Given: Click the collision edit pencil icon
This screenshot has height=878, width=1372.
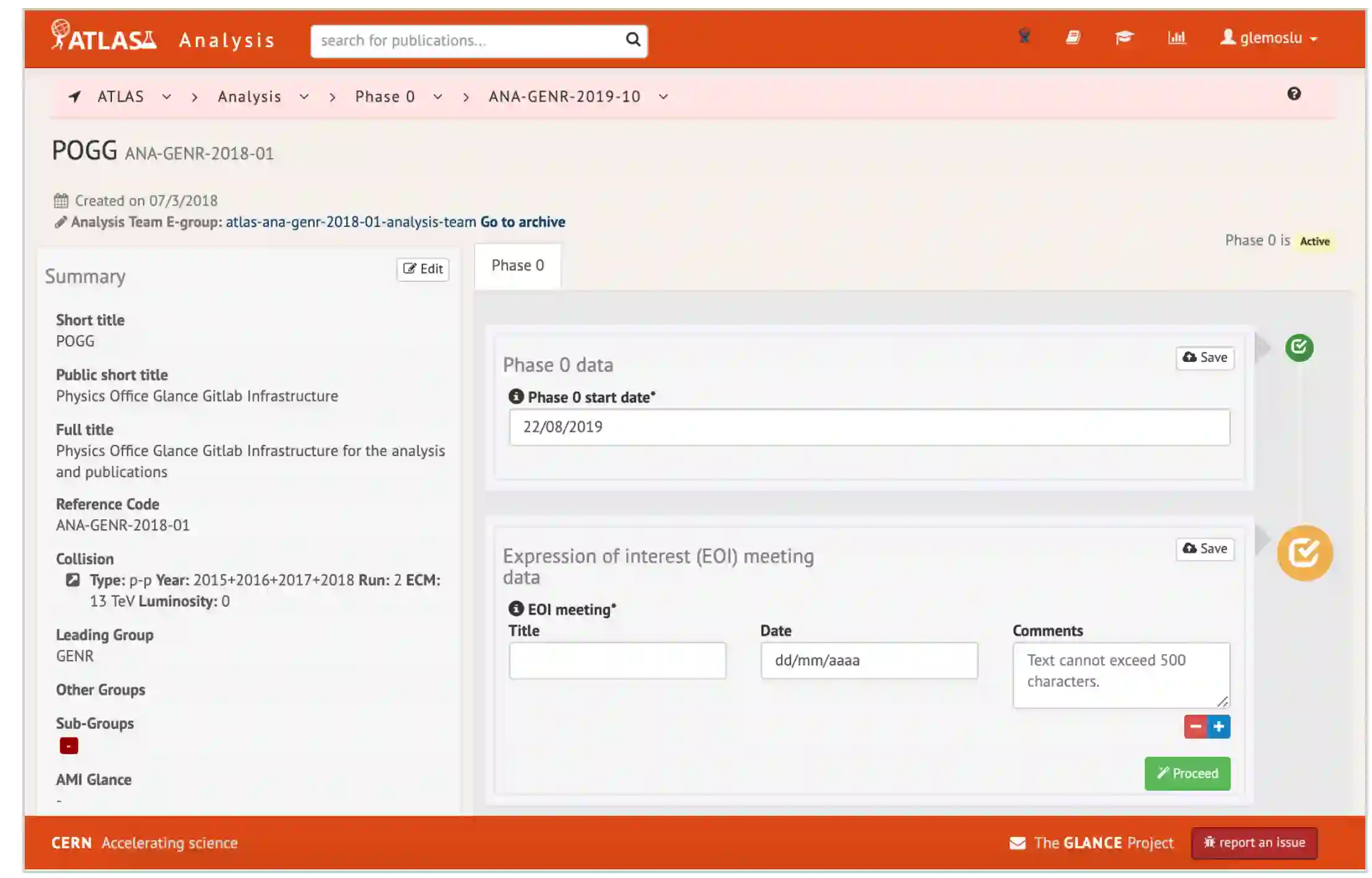Looking at the screenshot, I should click(72, 580).
